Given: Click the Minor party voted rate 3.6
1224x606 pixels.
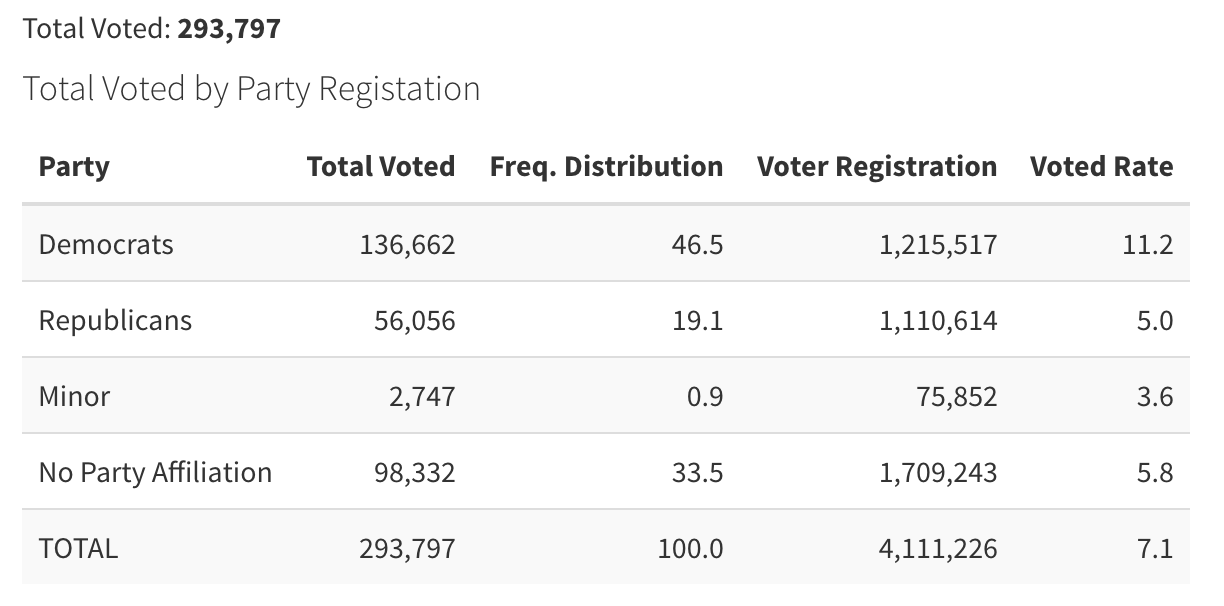Looking at the screenshot, I should [1153, 396].
